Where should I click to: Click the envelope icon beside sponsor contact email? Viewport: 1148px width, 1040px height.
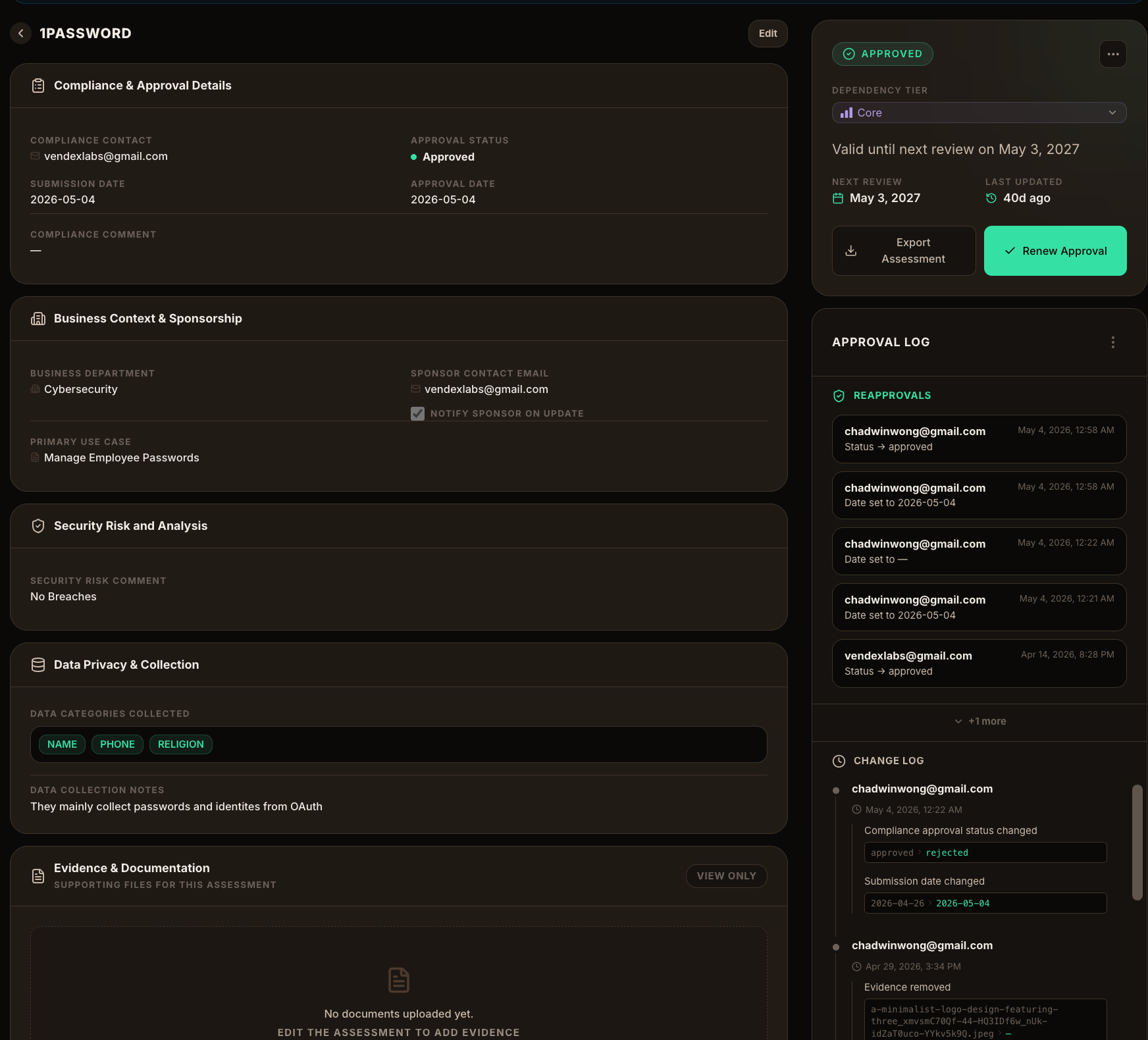click(x=415, y=389)
